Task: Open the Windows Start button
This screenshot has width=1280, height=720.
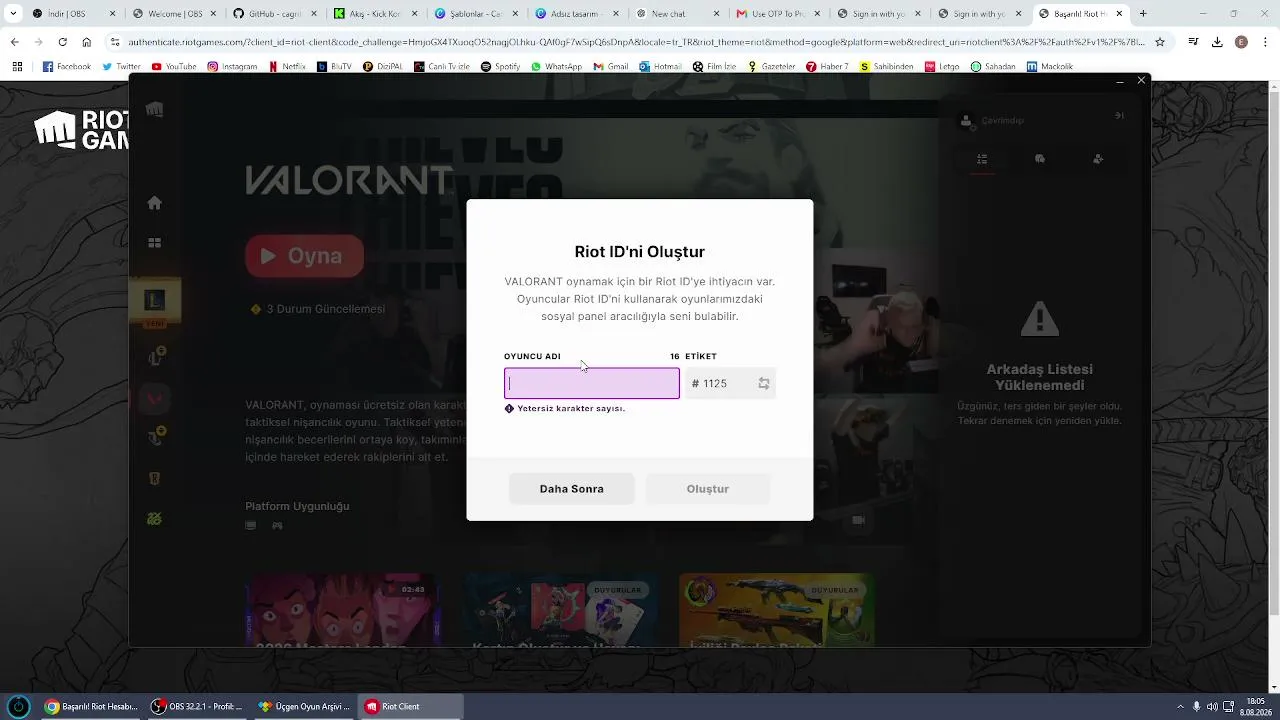Action: tap(18, 707)
